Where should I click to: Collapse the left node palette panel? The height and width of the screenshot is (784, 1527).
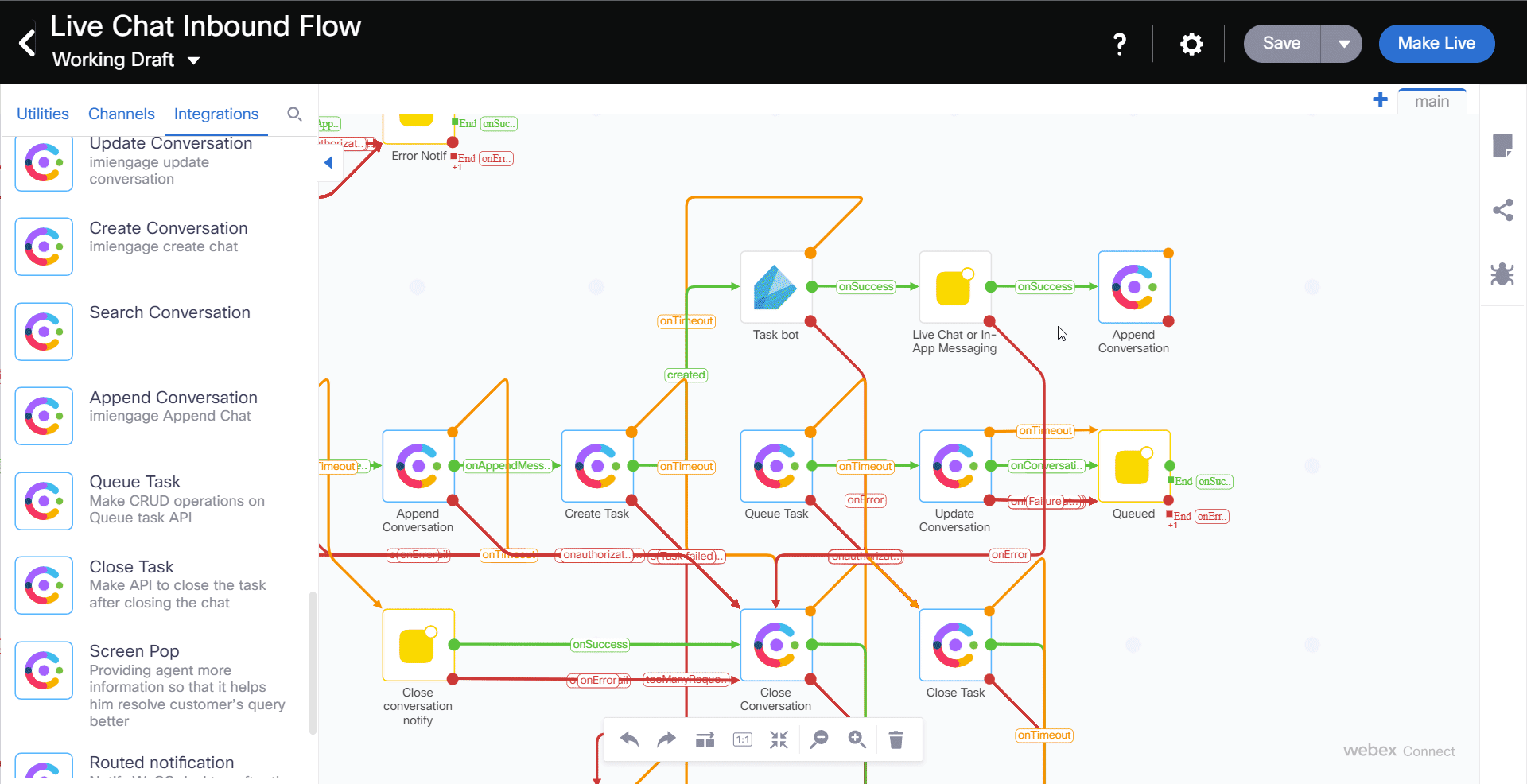328,163
